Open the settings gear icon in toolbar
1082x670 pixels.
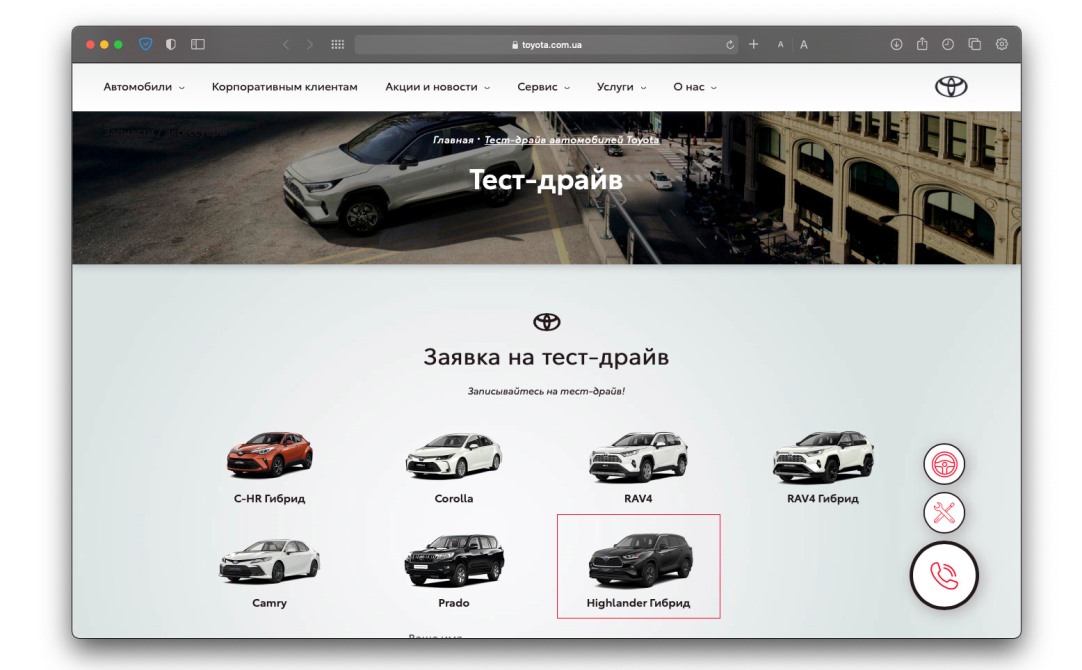point(1002,44)
